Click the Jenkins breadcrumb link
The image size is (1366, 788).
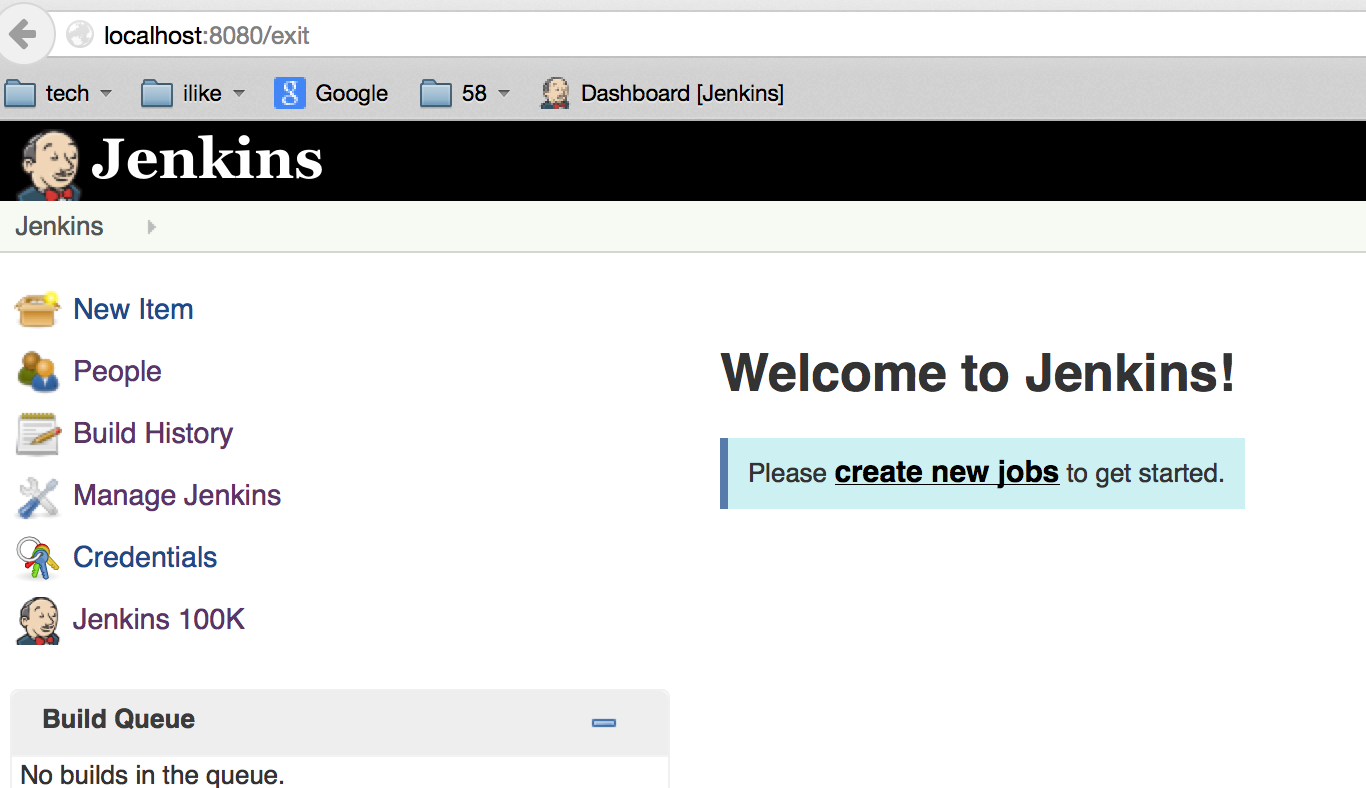pos(59,226)
